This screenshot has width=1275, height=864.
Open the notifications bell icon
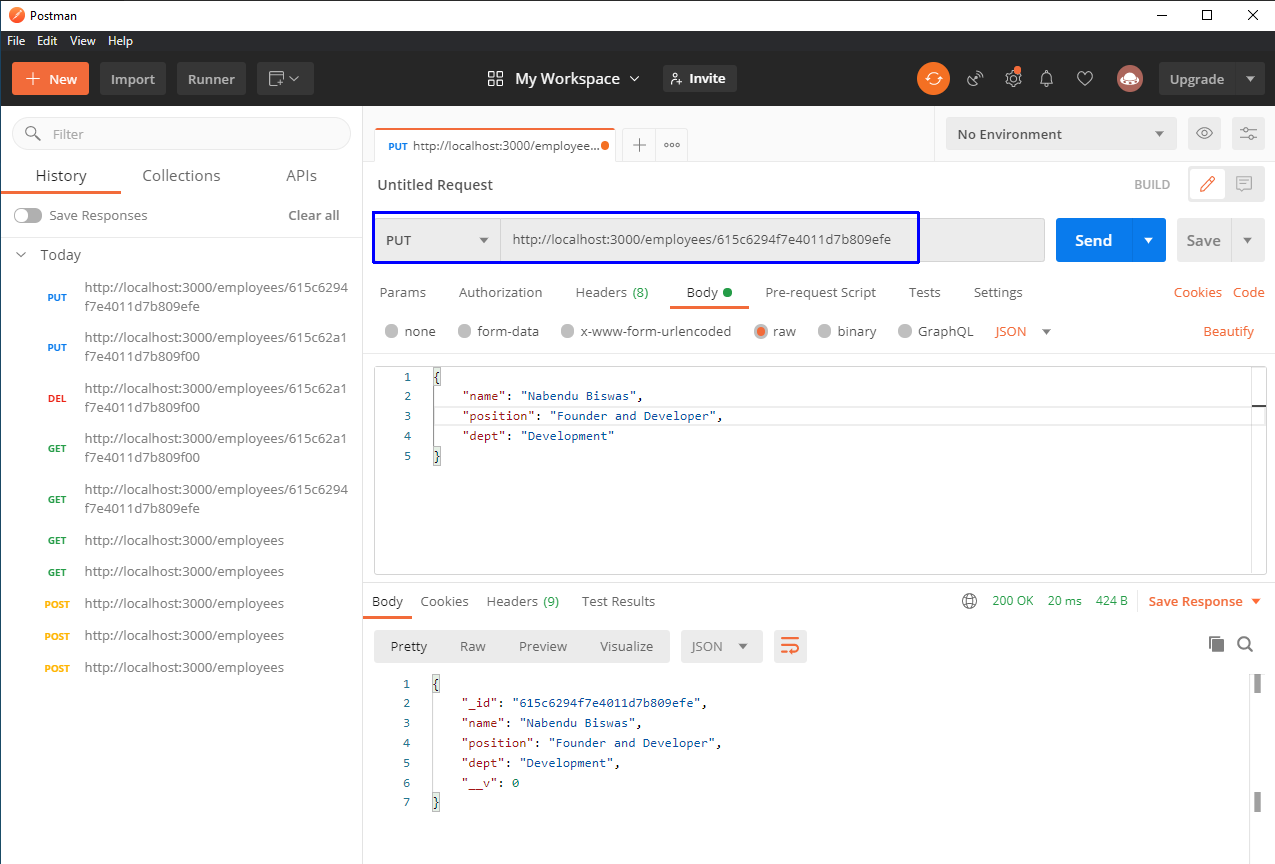1047,79
